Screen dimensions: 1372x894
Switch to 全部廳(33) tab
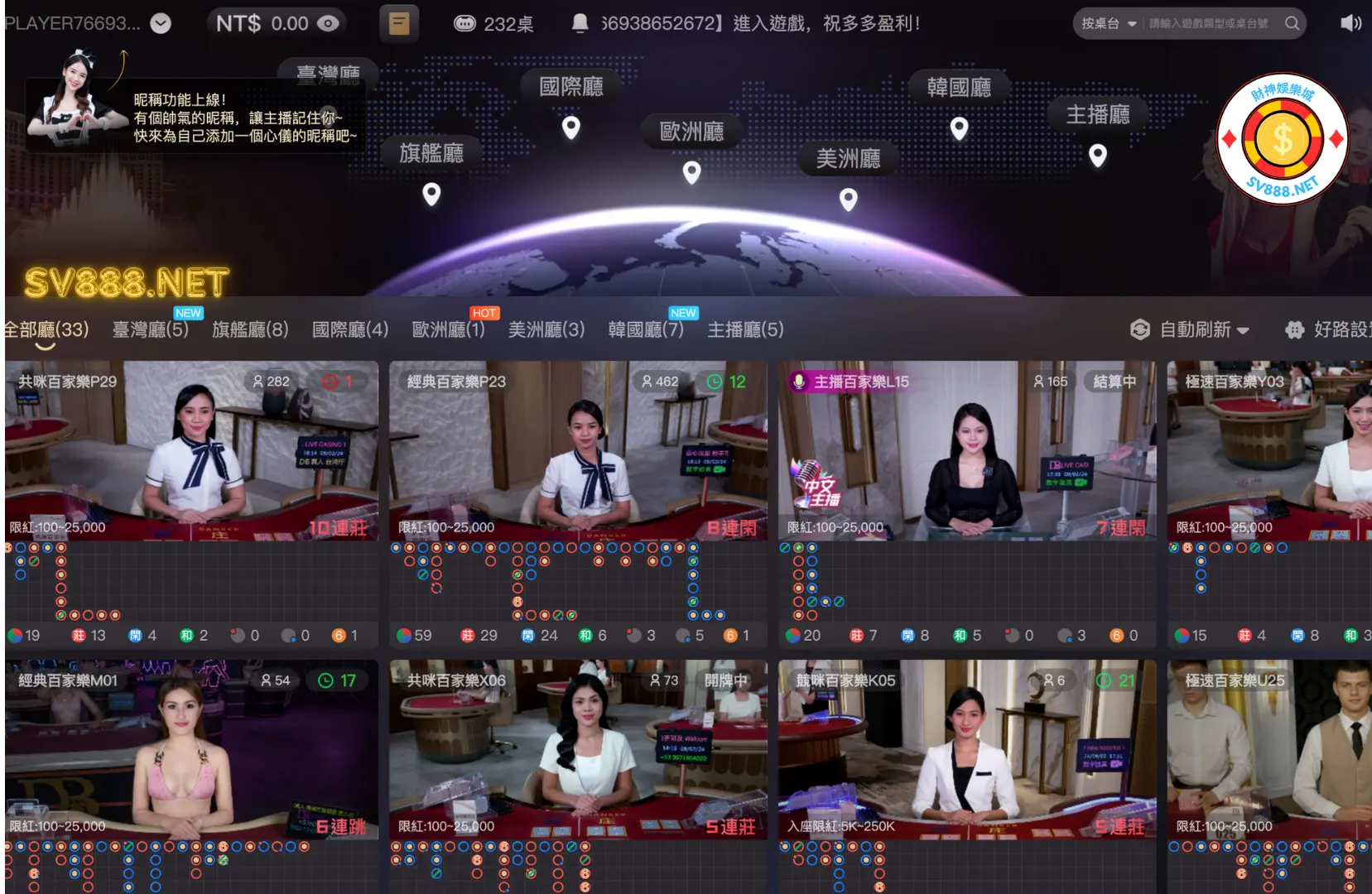click(46, 329)
